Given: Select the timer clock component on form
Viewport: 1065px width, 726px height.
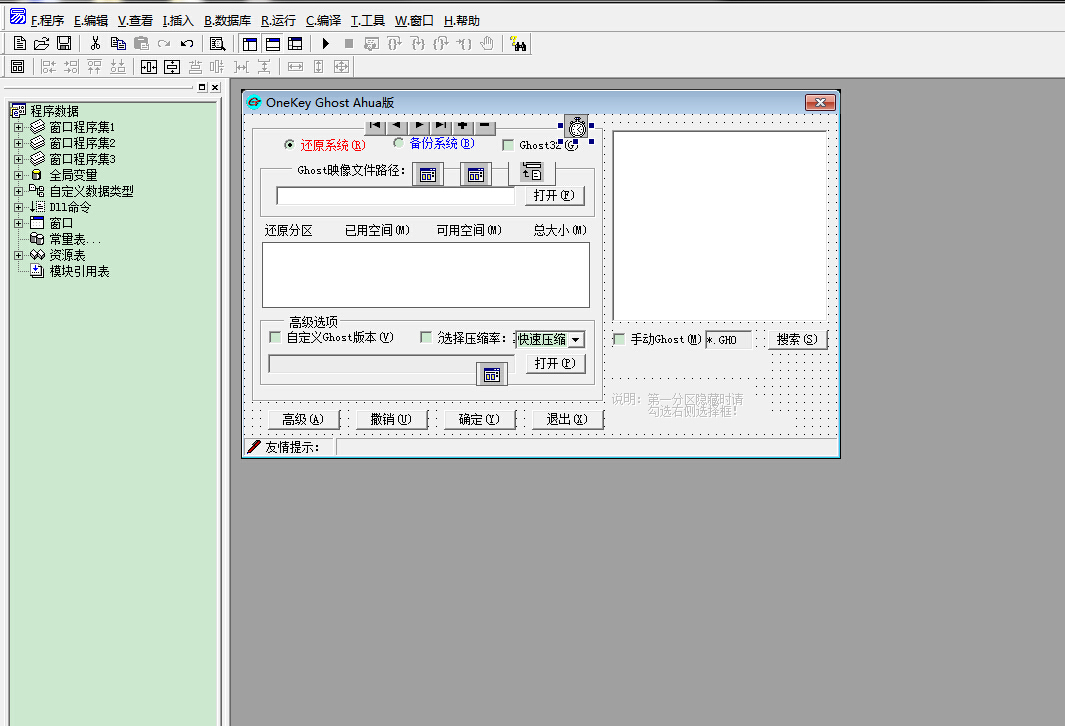Looking at the screenshot, I should 577,127.
